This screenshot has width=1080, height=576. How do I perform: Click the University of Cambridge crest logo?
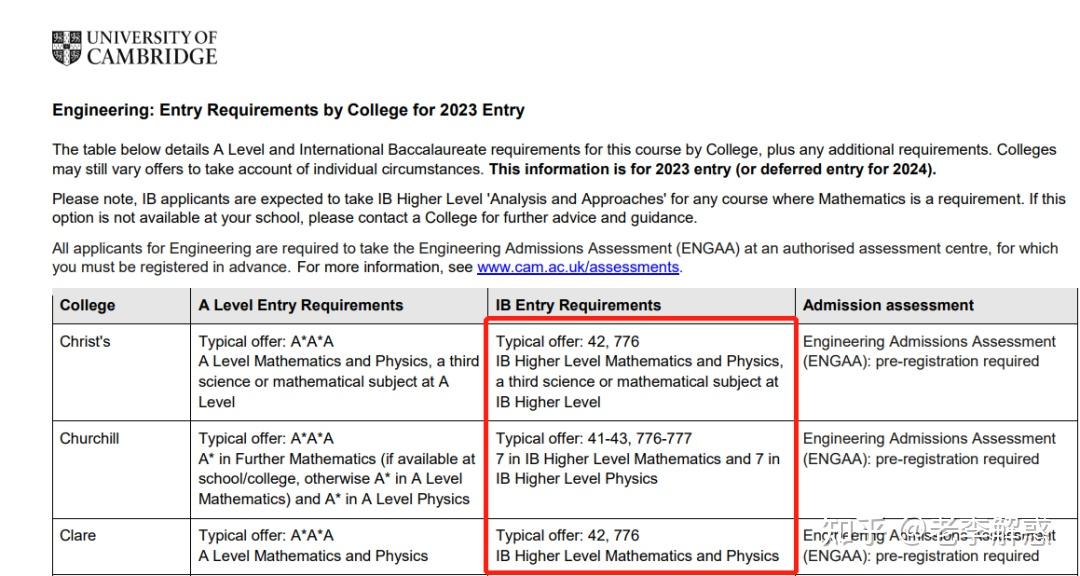pos(67,48)
